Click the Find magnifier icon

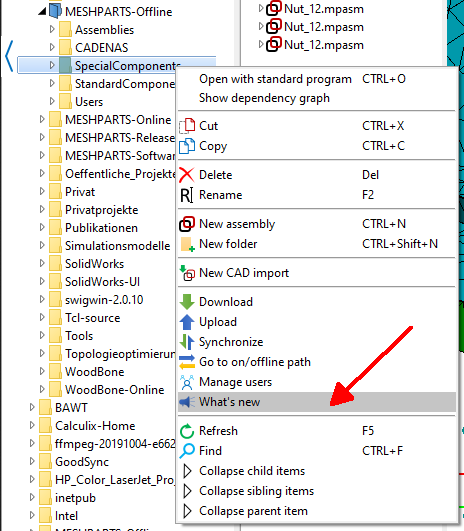point(187,451)
